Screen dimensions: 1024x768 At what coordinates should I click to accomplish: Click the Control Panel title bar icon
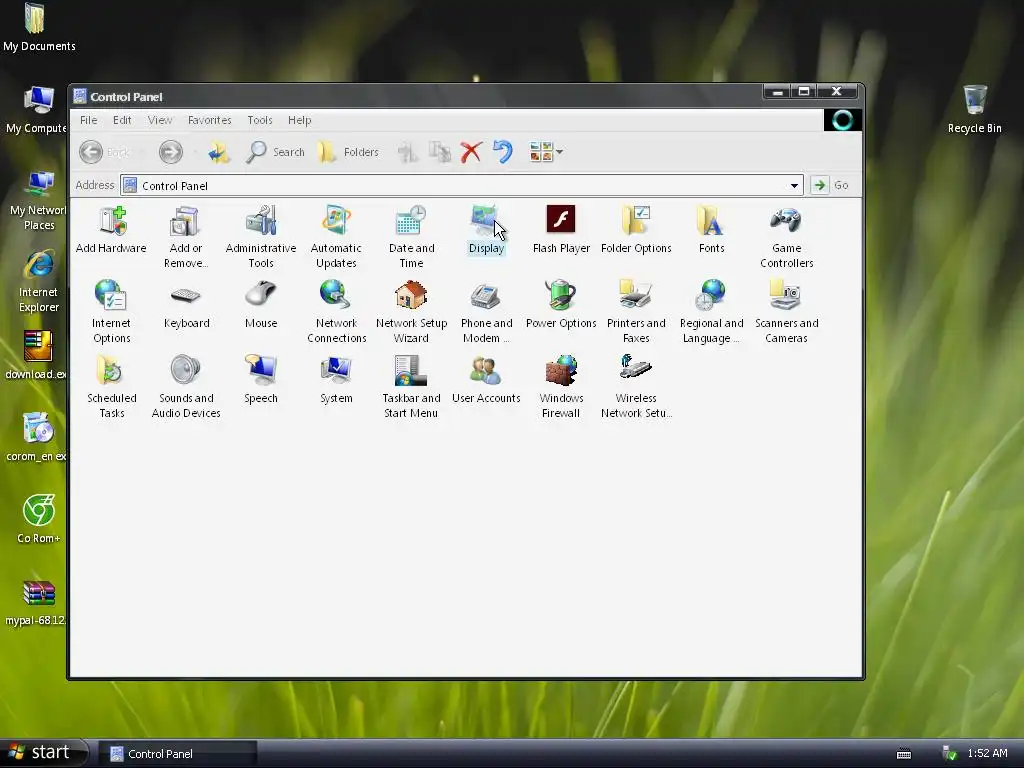[x=80, y=97]
